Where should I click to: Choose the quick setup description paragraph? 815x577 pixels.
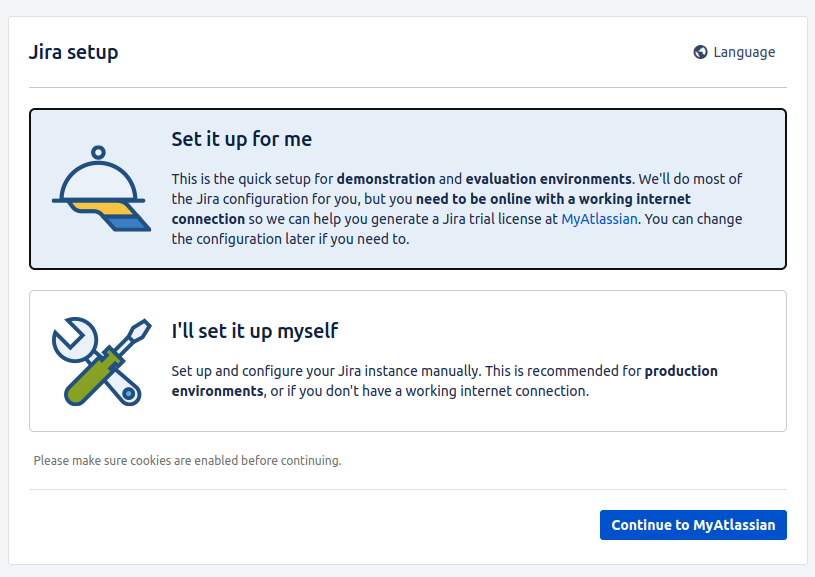click(457, 209)
